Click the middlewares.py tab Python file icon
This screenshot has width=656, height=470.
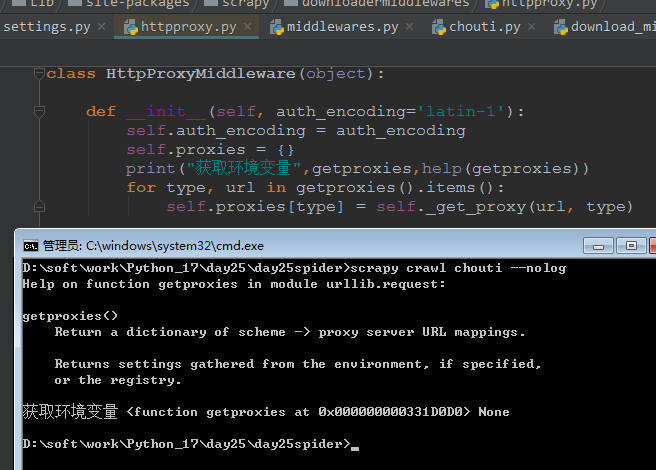[277, 28]
